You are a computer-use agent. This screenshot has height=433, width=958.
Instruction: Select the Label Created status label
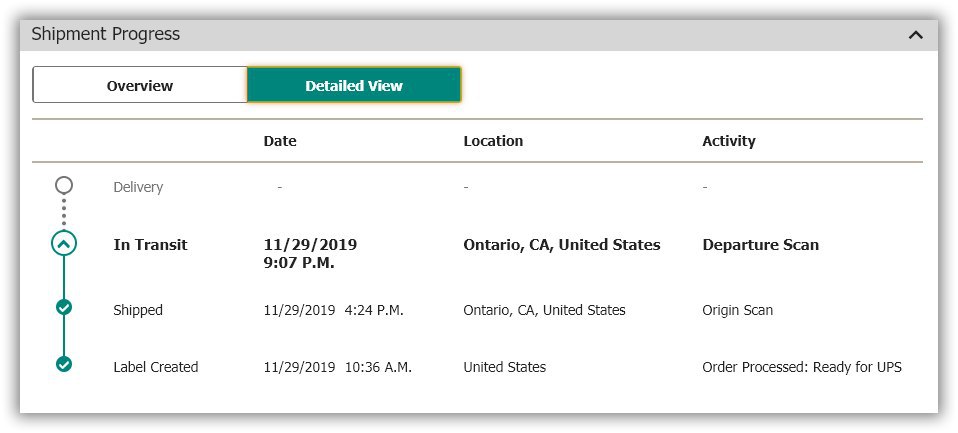point(156,367)
